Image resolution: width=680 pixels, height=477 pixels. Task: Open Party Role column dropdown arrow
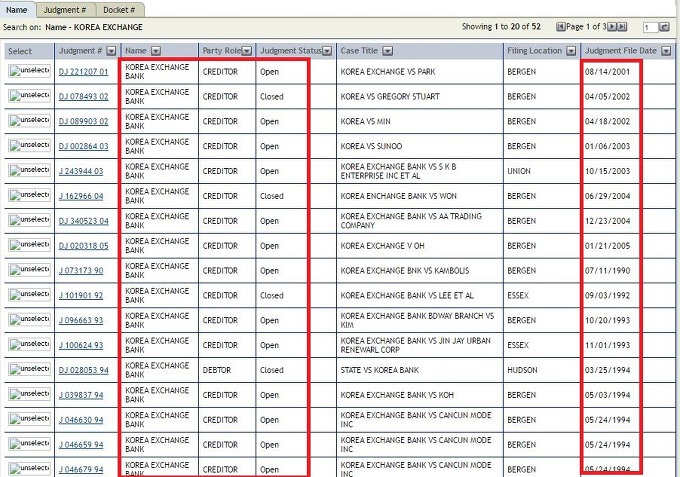pyautogui.click(x=247, y=51)
